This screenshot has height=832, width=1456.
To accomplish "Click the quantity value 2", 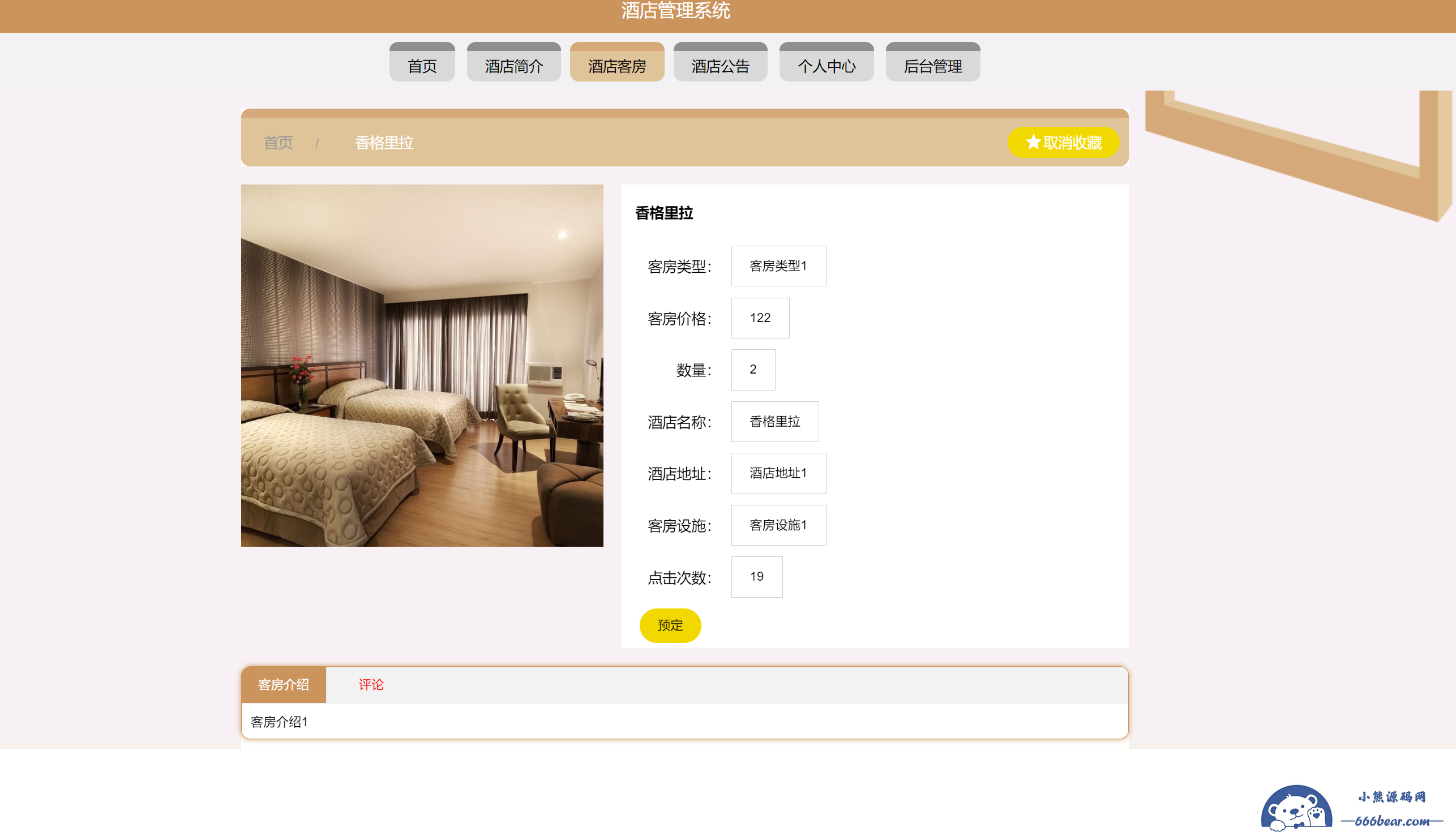I will [x=752, y=369].
